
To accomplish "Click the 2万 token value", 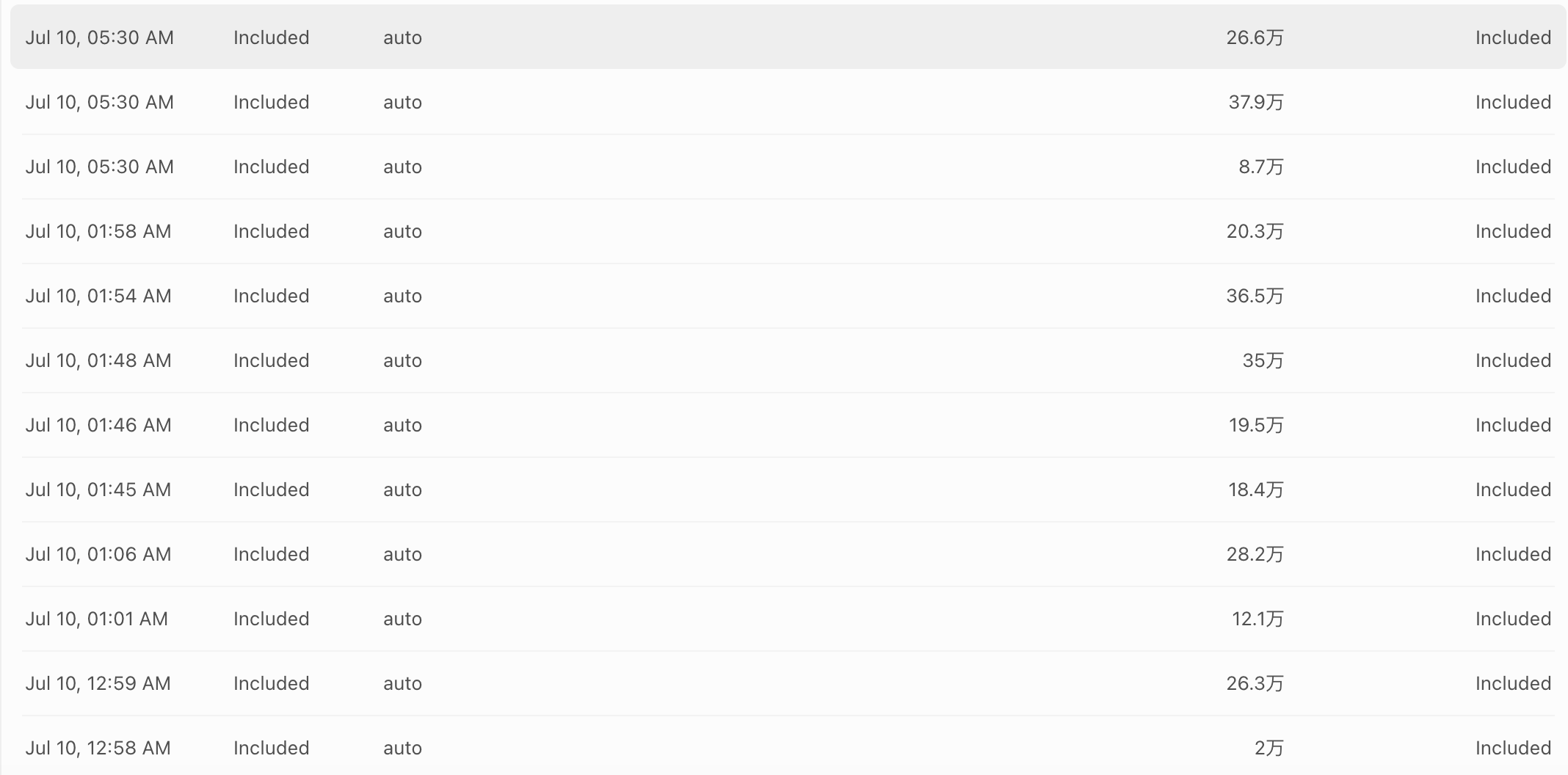I will 1268,748.
